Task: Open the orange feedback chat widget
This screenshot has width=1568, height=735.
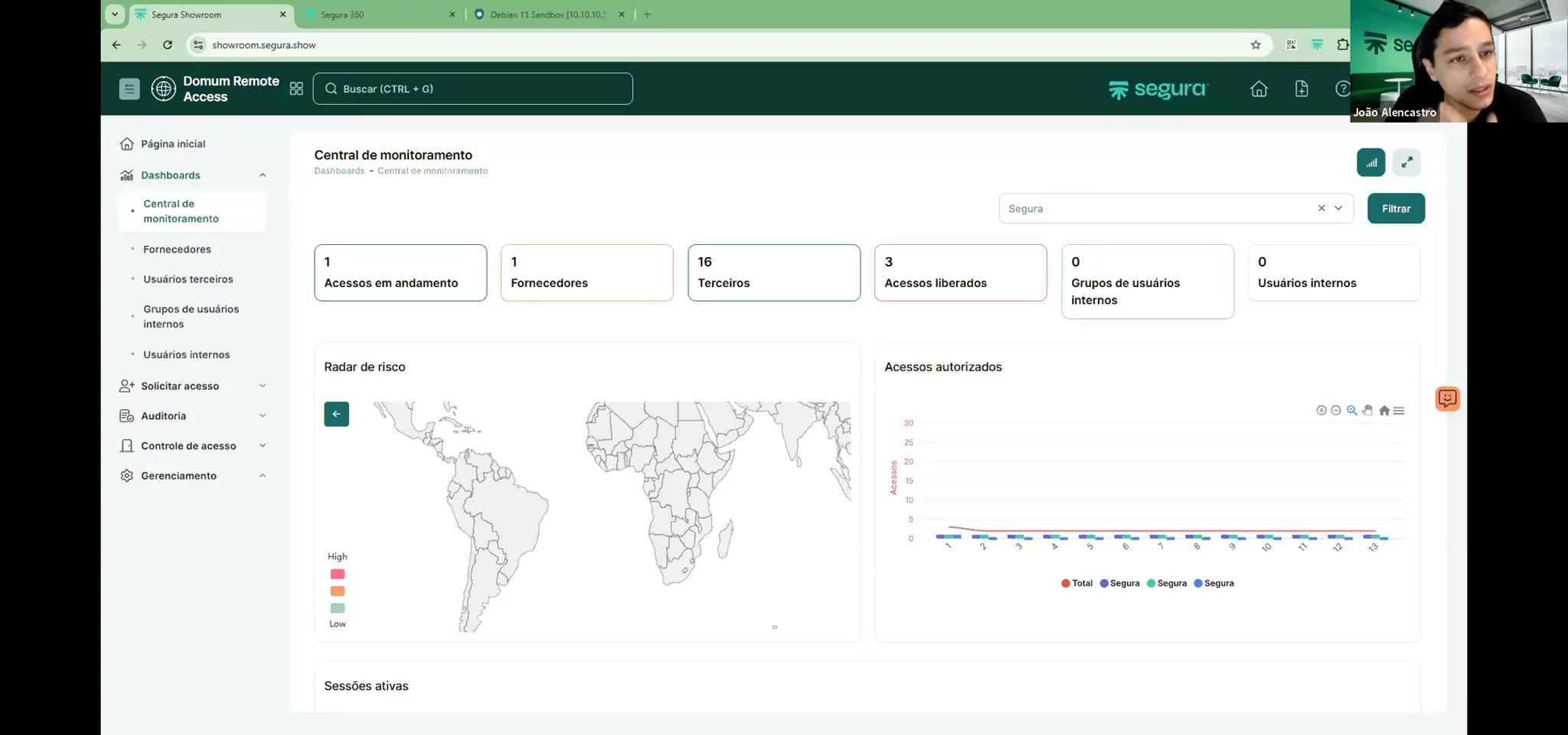Action: 1447,398
